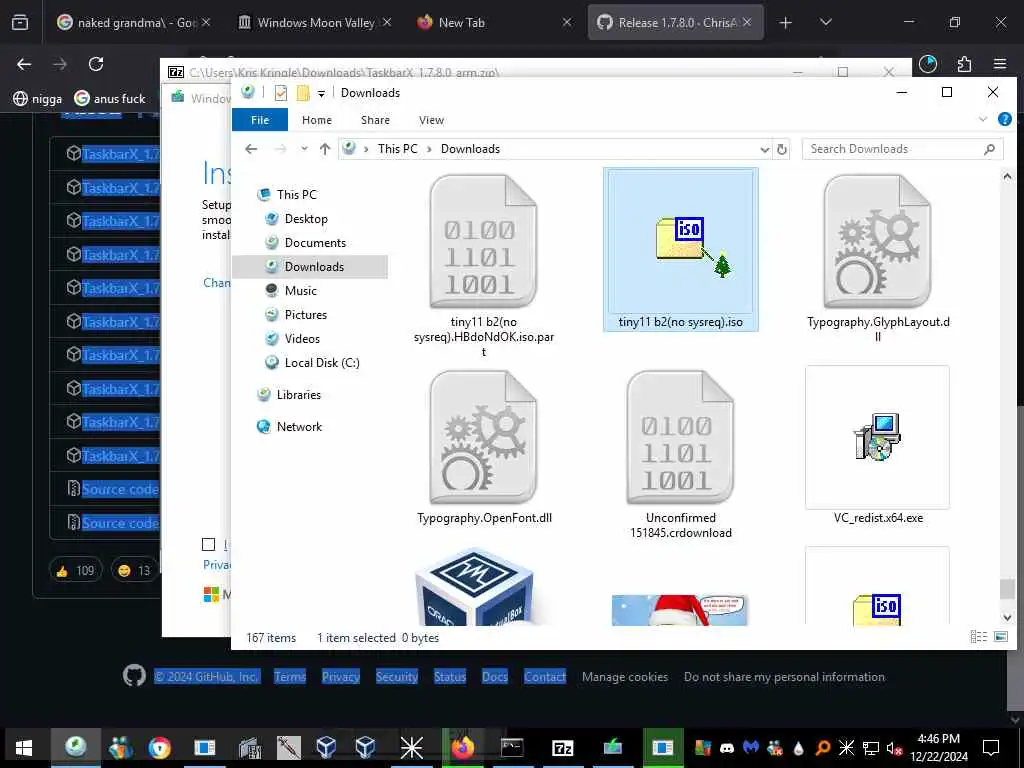Click the browser back arrow button

(24, 64)
